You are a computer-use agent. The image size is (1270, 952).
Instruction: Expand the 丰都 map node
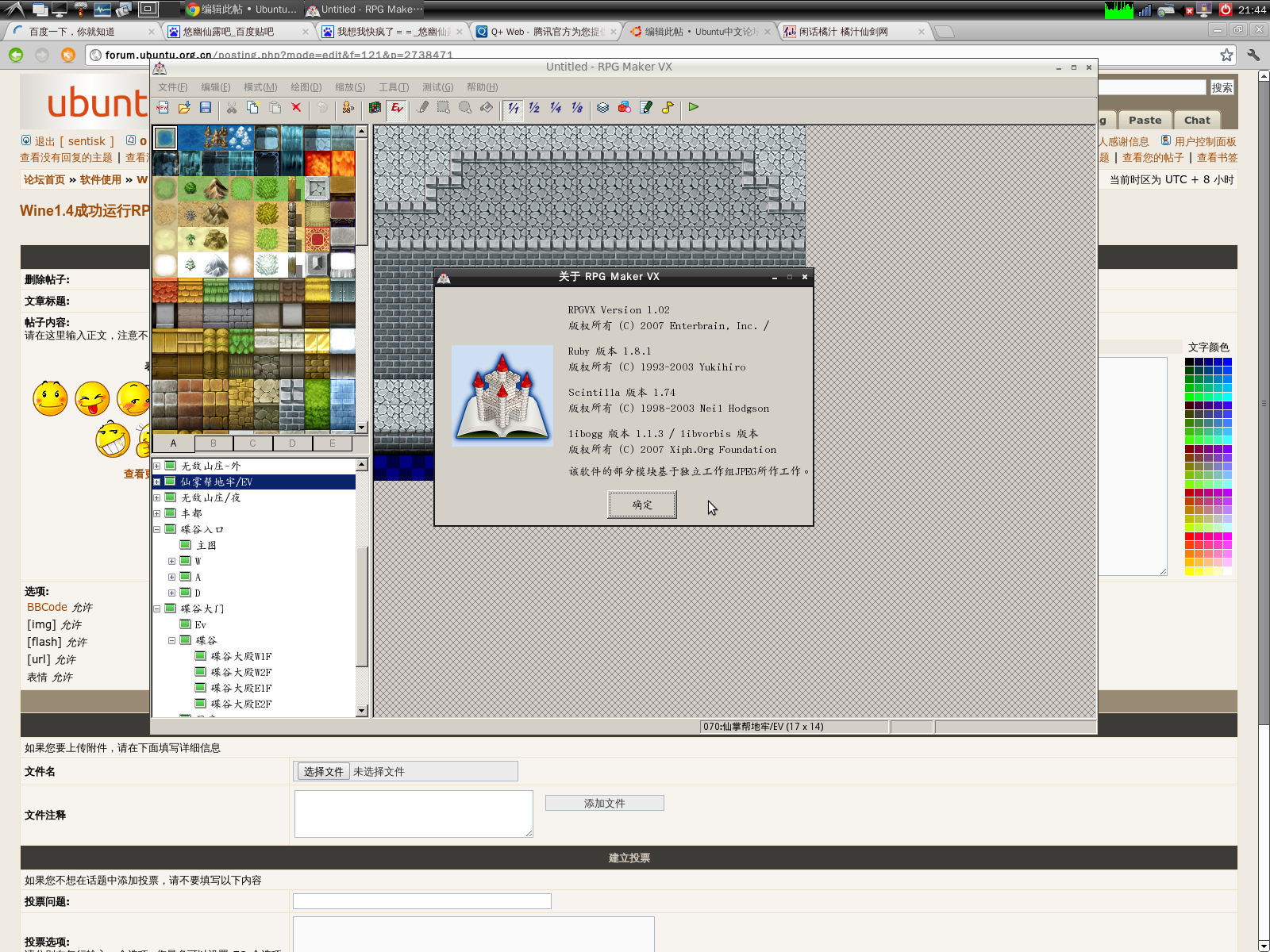(x=156, y=514)
